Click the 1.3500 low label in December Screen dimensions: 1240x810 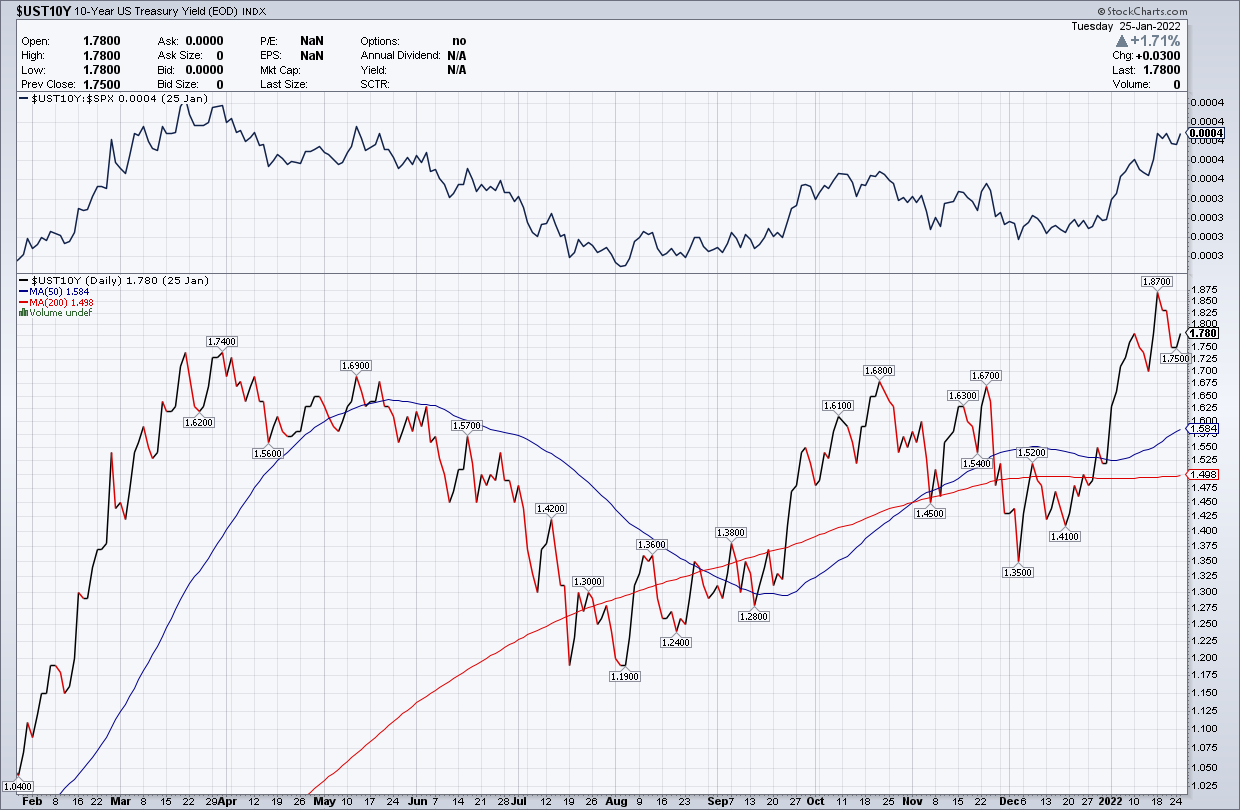point(1018,572)
